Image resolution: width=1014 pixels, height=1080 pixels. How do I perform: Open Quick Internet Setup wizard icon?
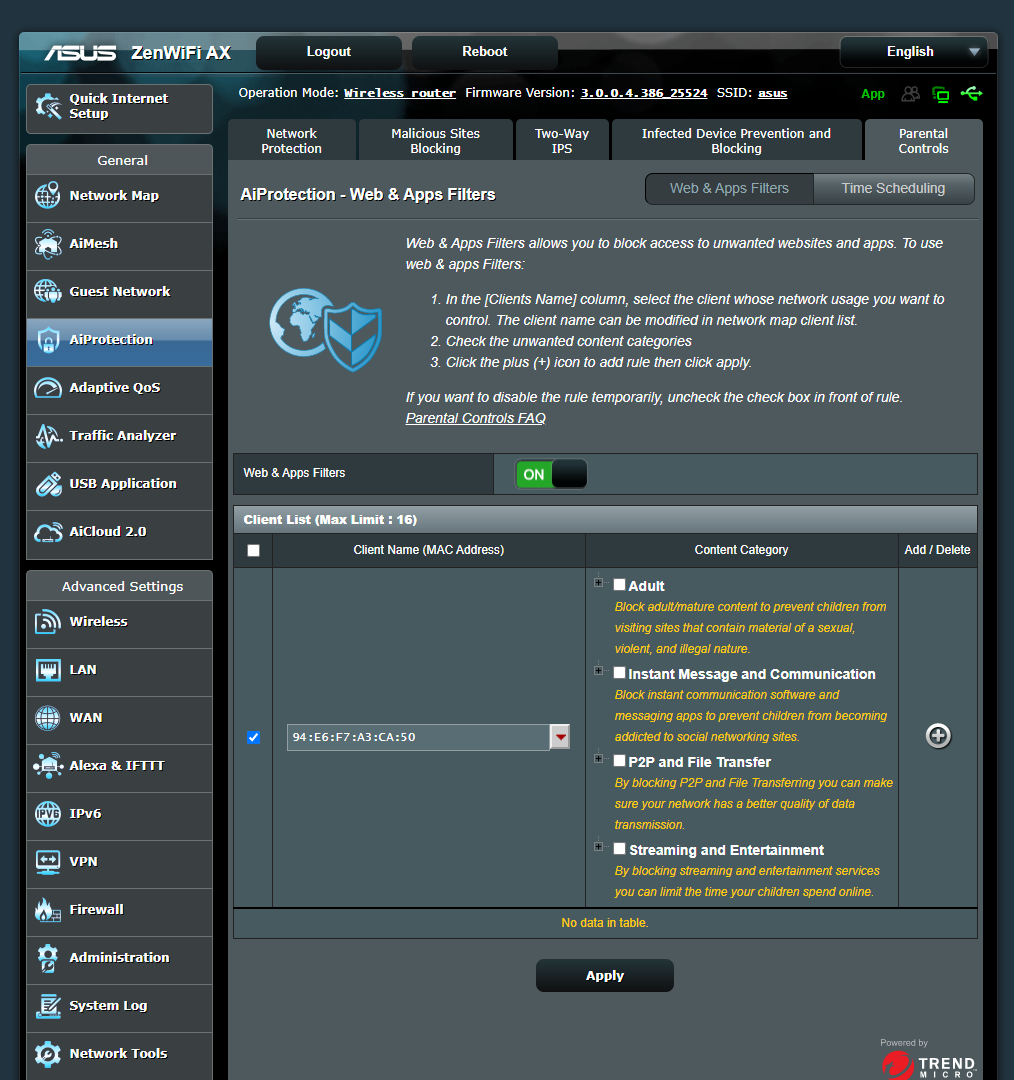tap(48, 107)
